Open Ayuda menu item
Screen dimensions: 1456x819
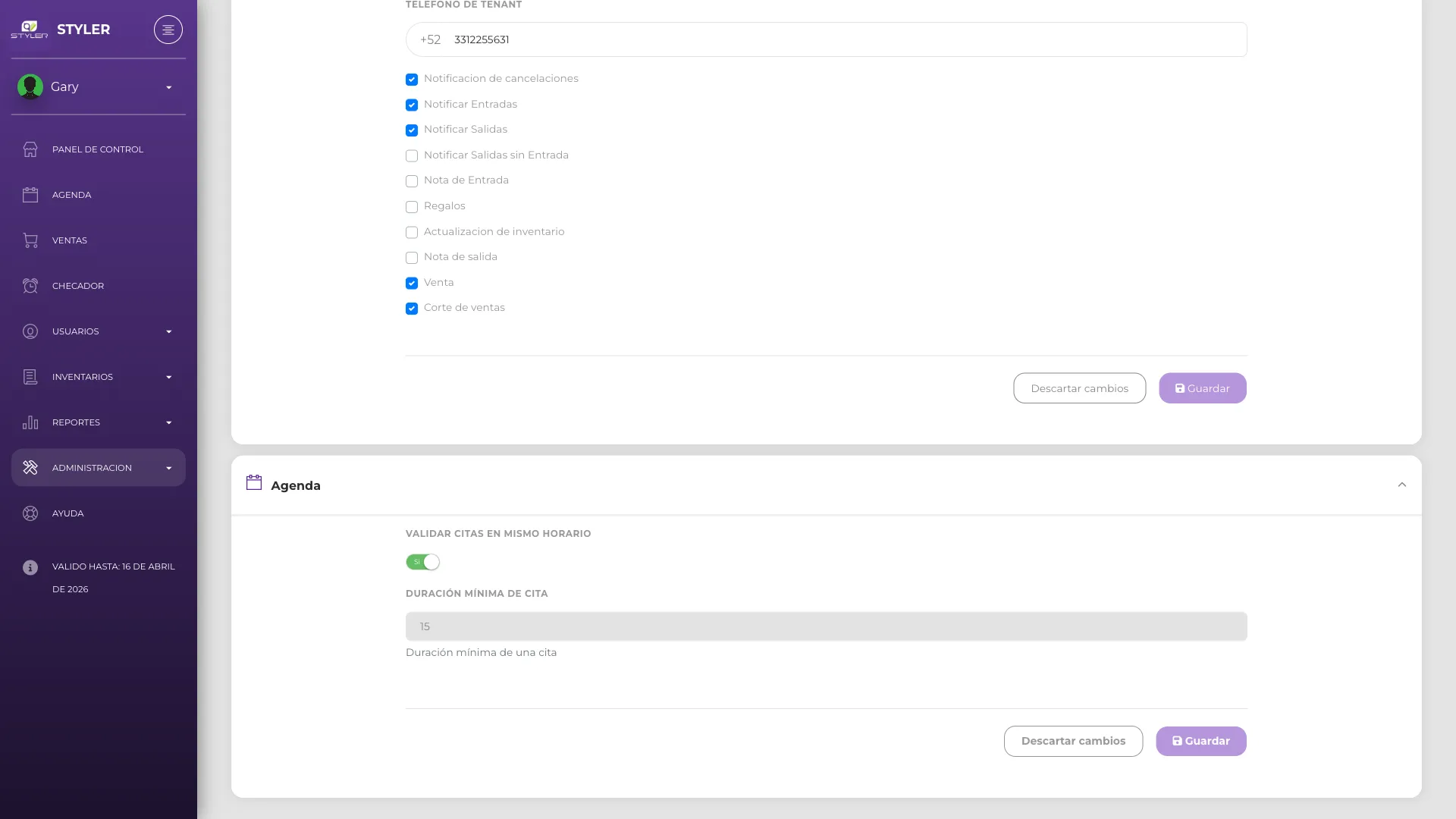[x=99, y=513]
